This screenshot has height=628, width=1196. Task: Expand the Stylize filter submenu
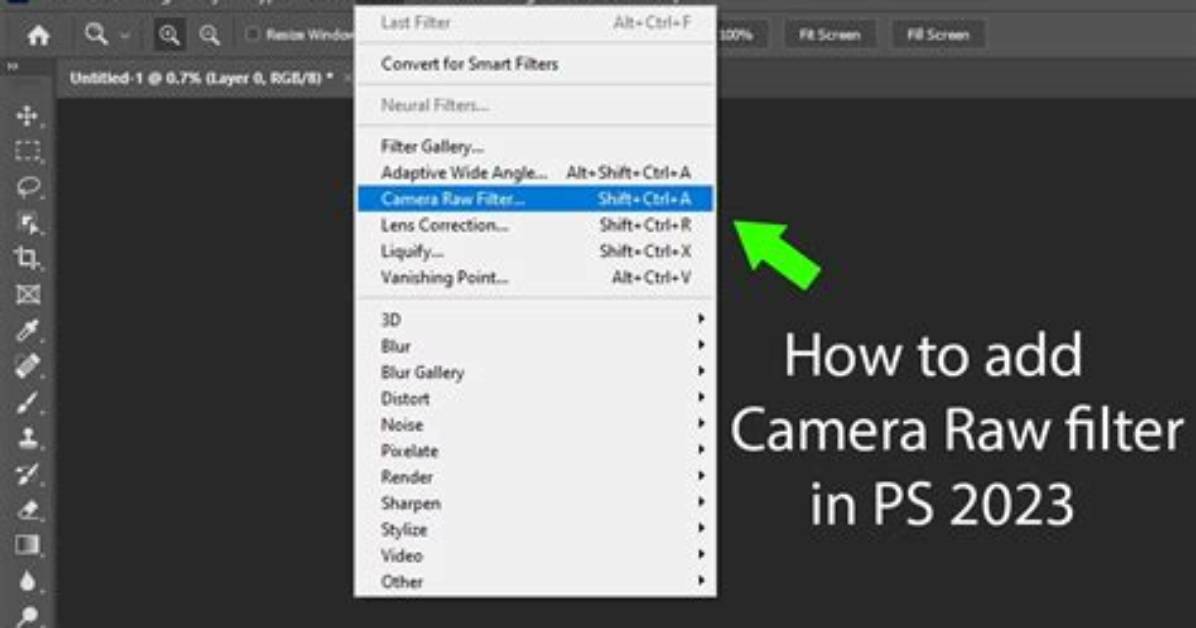(535, 530)
